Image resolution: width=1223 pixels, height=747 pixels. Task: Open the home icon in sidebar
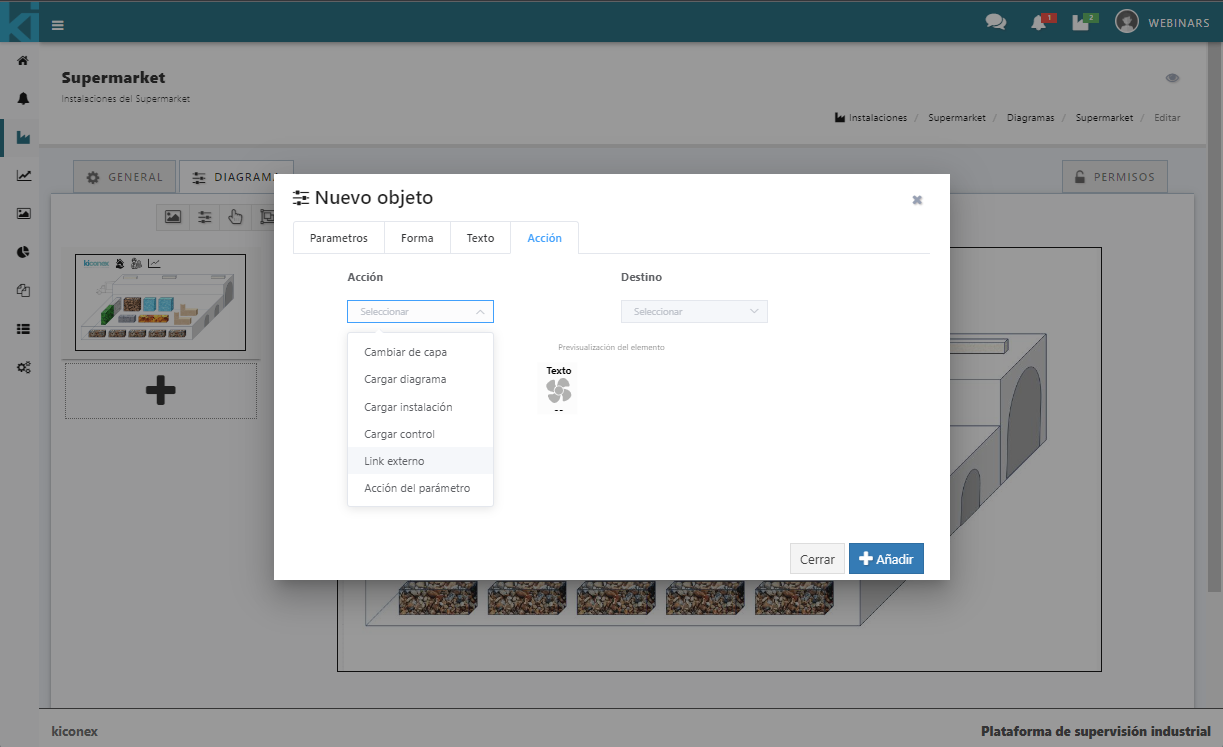[23, 61]
